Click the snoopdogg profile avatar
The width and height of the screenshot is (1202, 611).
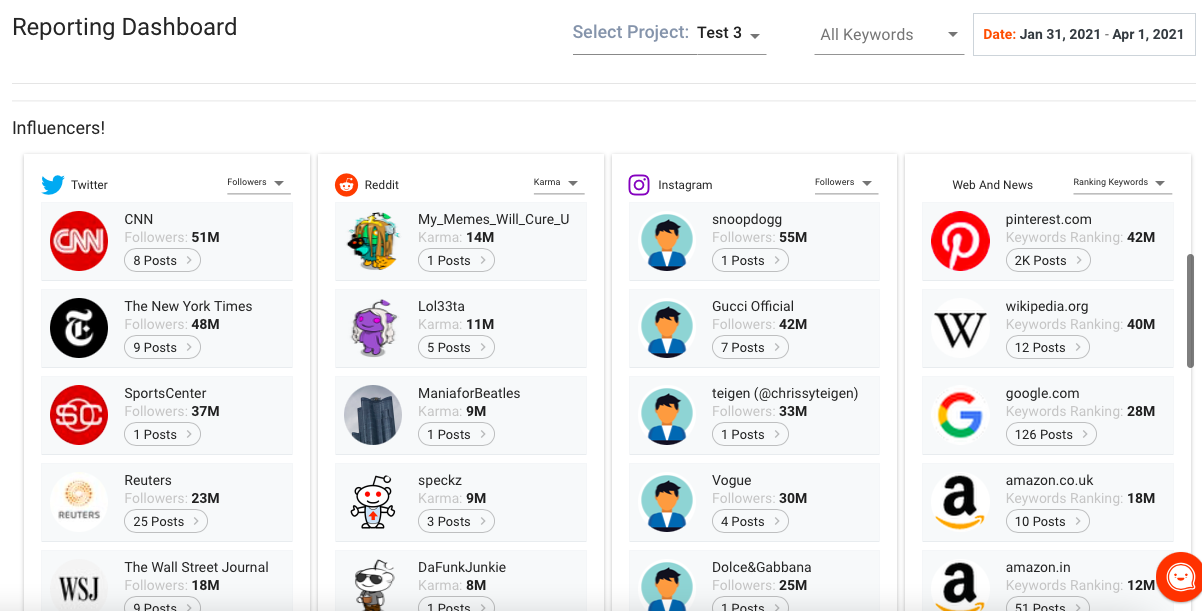coord(667,241)
